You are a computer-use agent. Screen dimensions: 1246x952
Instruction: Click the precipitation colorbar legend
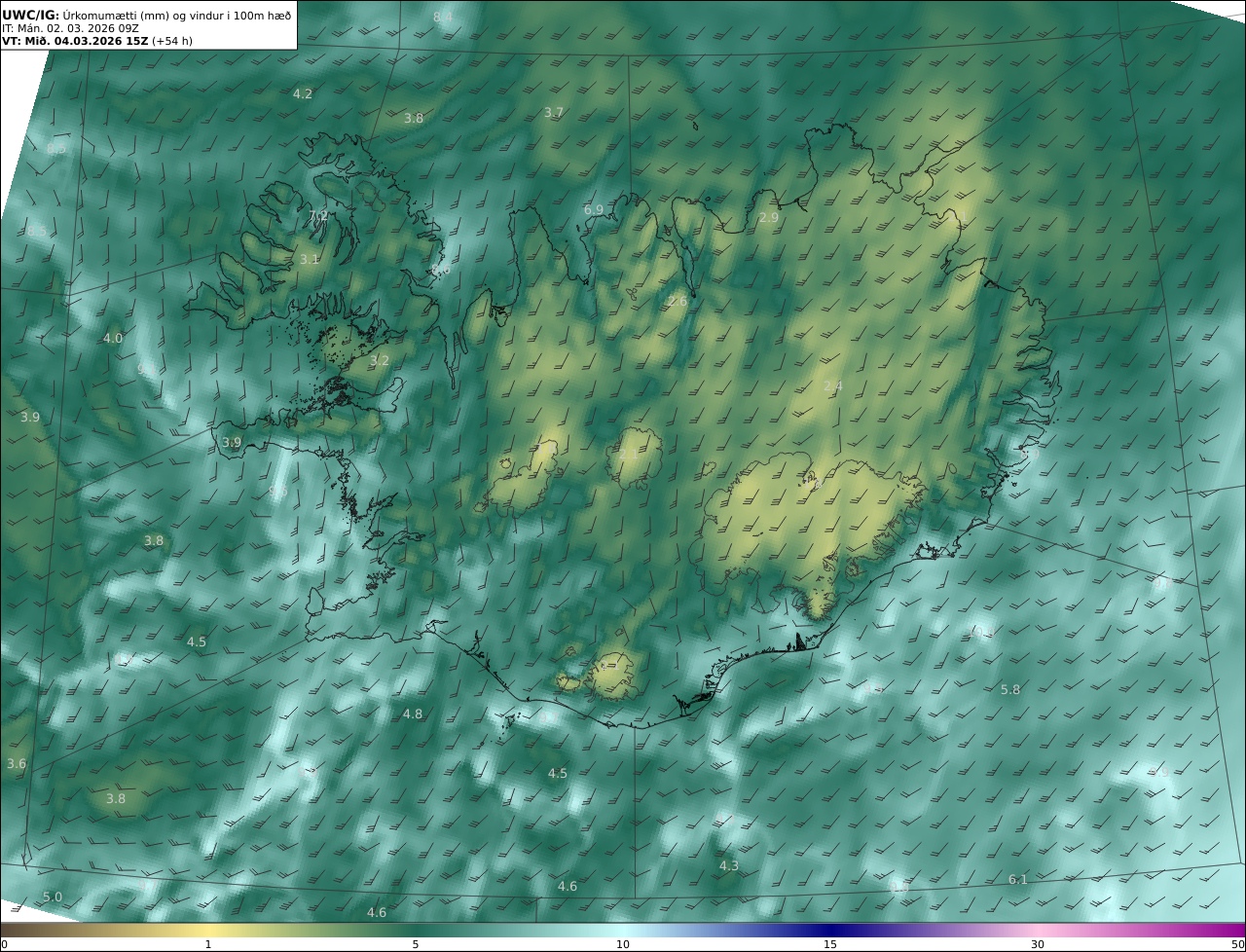click(x=623, y=931)
